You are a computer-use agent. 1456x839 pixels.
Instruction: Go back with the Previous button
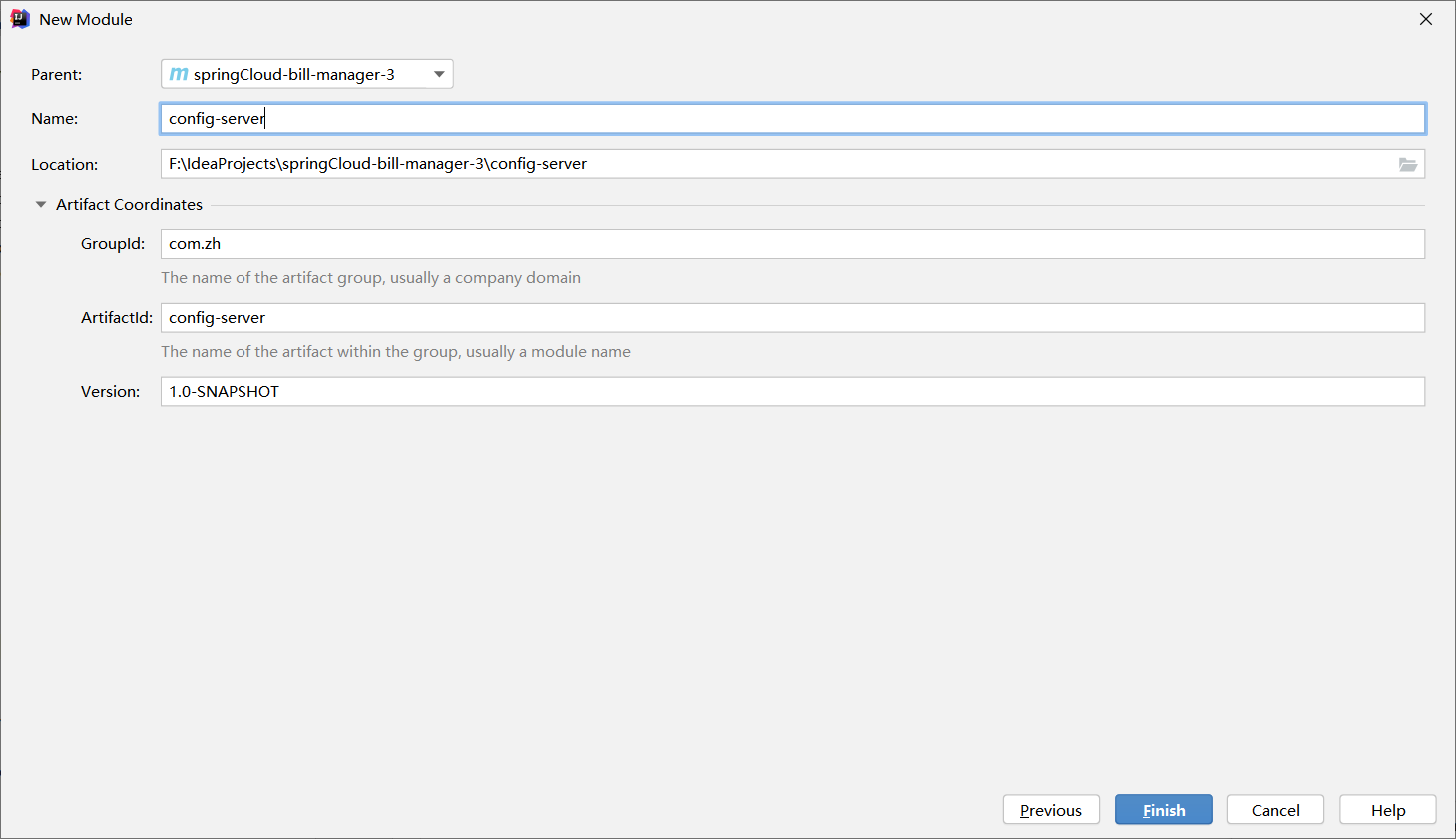(1050, 810)
